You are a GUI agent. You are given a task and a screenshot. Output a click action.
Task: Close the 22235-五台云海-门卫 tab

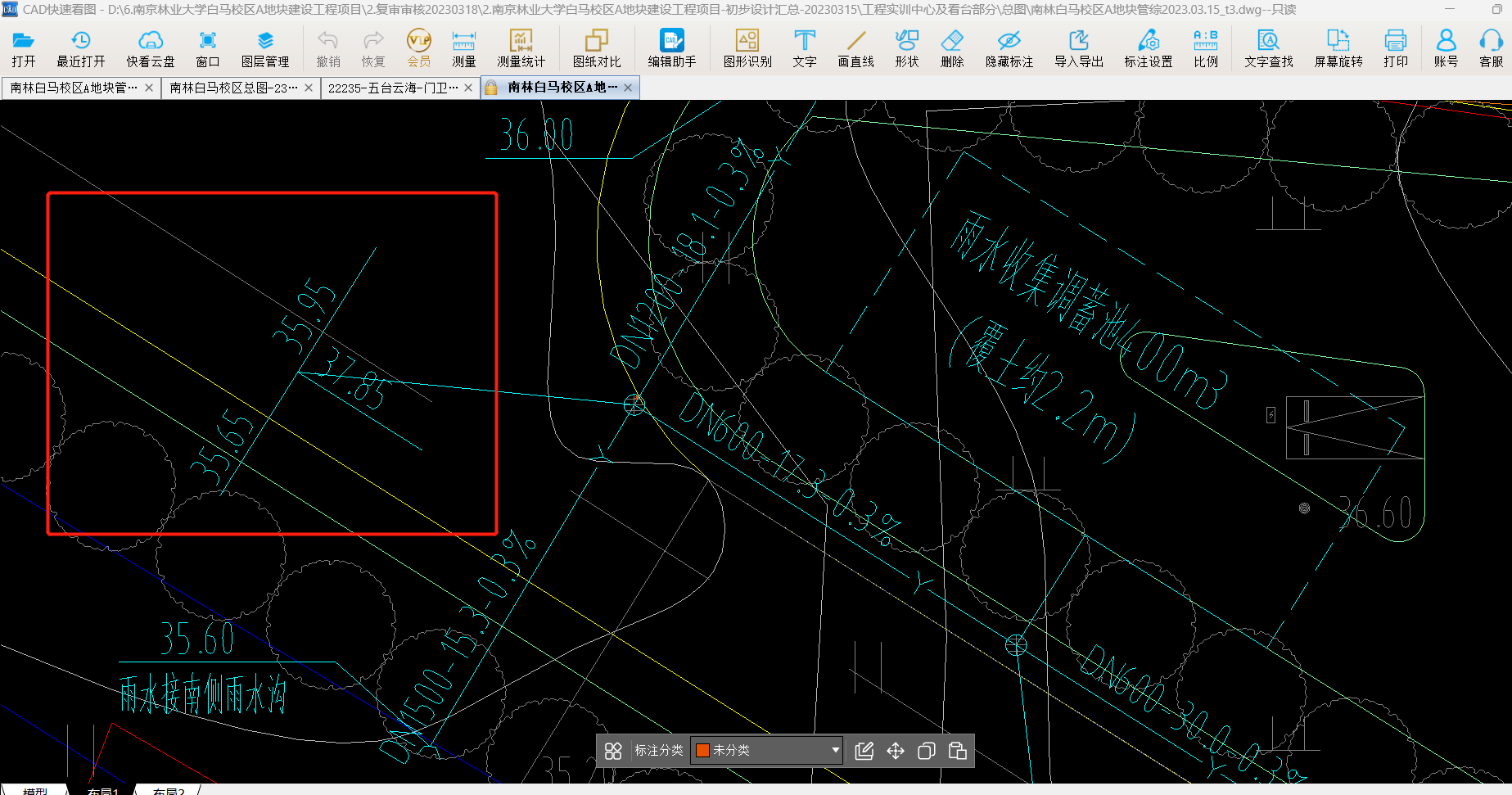[x=468, y=88]
